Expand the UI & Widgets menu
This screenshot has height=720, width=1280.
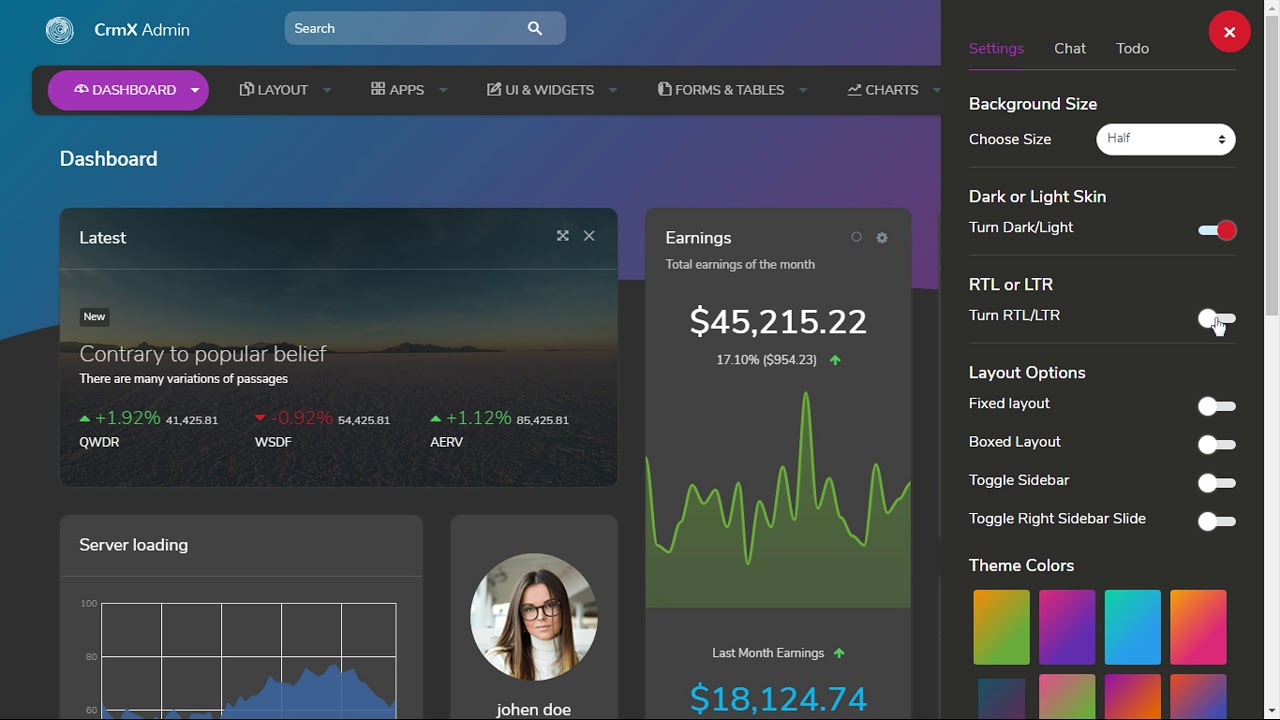[x=552, y=90]
